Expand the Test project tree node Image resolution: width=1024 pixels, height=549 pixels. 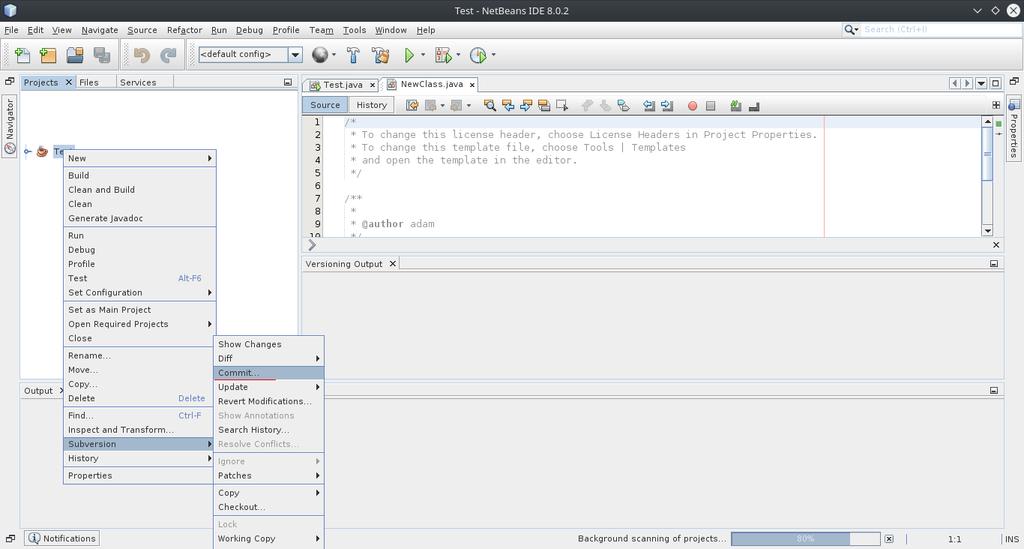27,151
